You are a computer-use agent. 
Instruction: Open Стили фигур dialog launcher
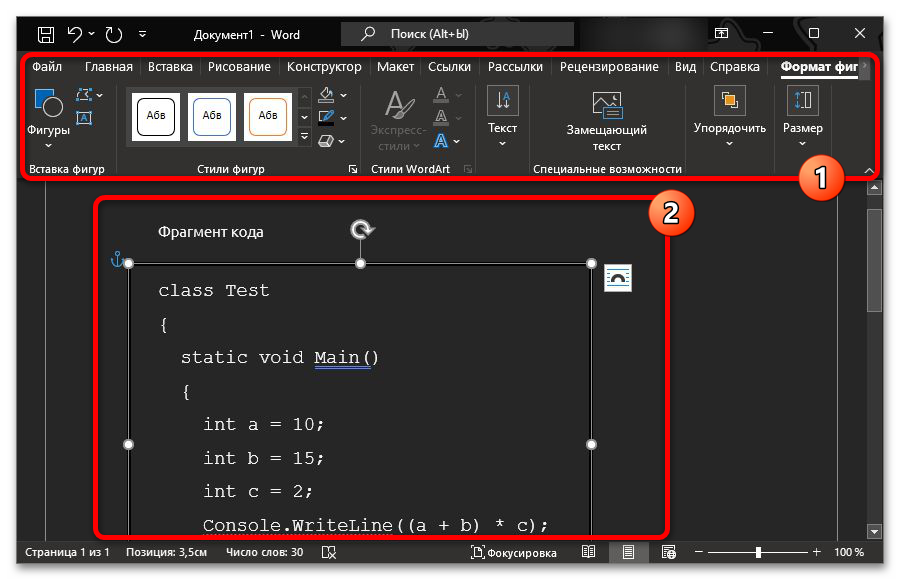(353, 169)
